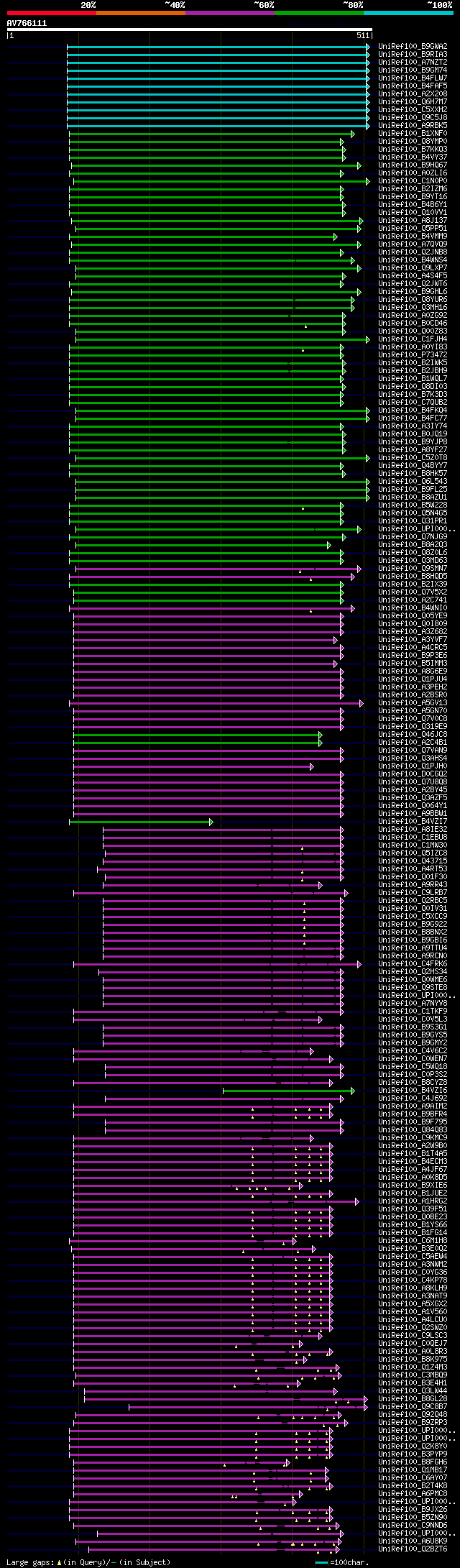
Task: Select label UniRef100_D0CGQ2
Action: tap(413, 774)
